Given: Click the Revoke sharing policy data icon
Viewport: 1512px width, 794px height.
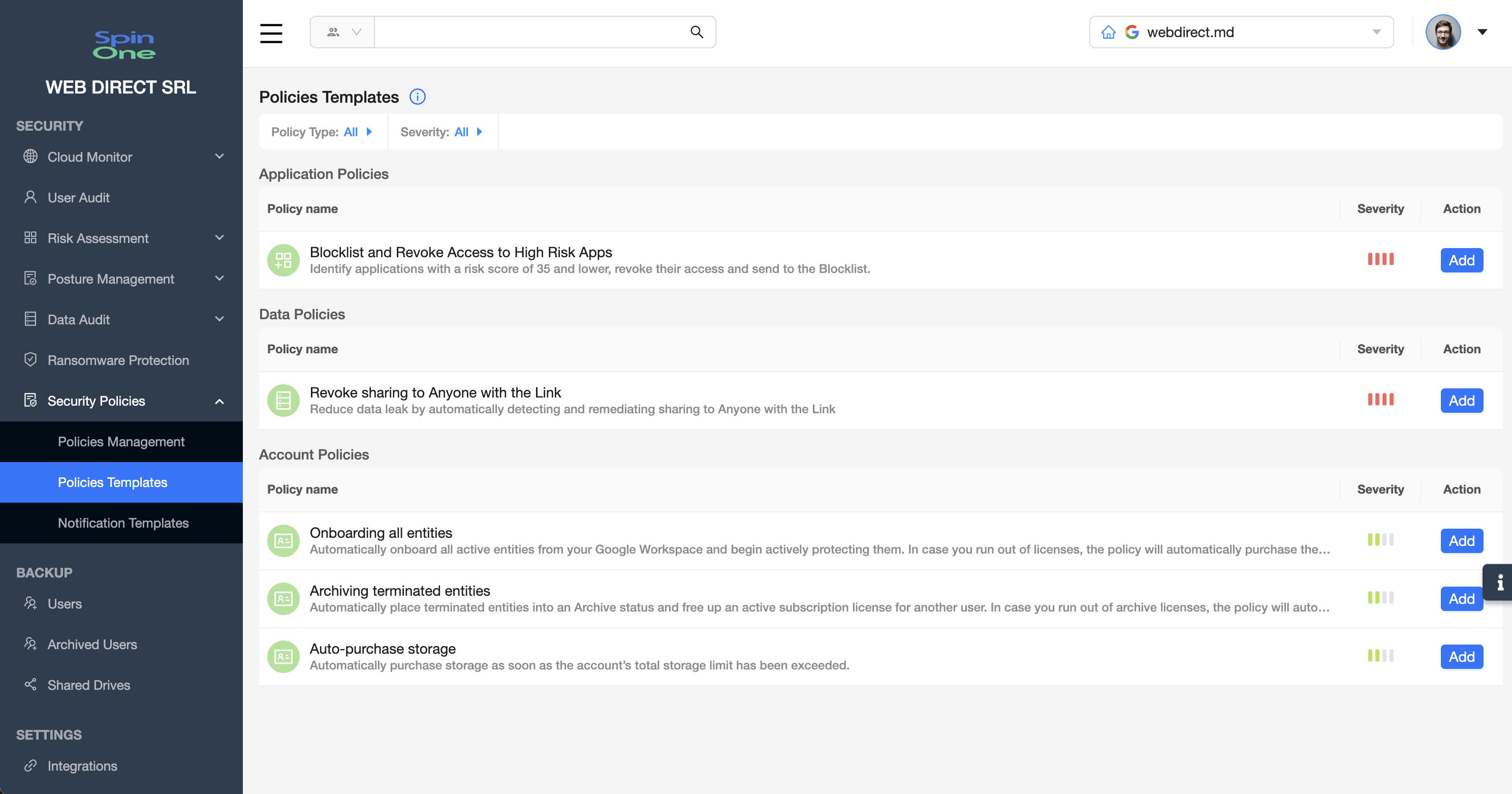Looking at the screenshot, I should [x=283, y=401].
